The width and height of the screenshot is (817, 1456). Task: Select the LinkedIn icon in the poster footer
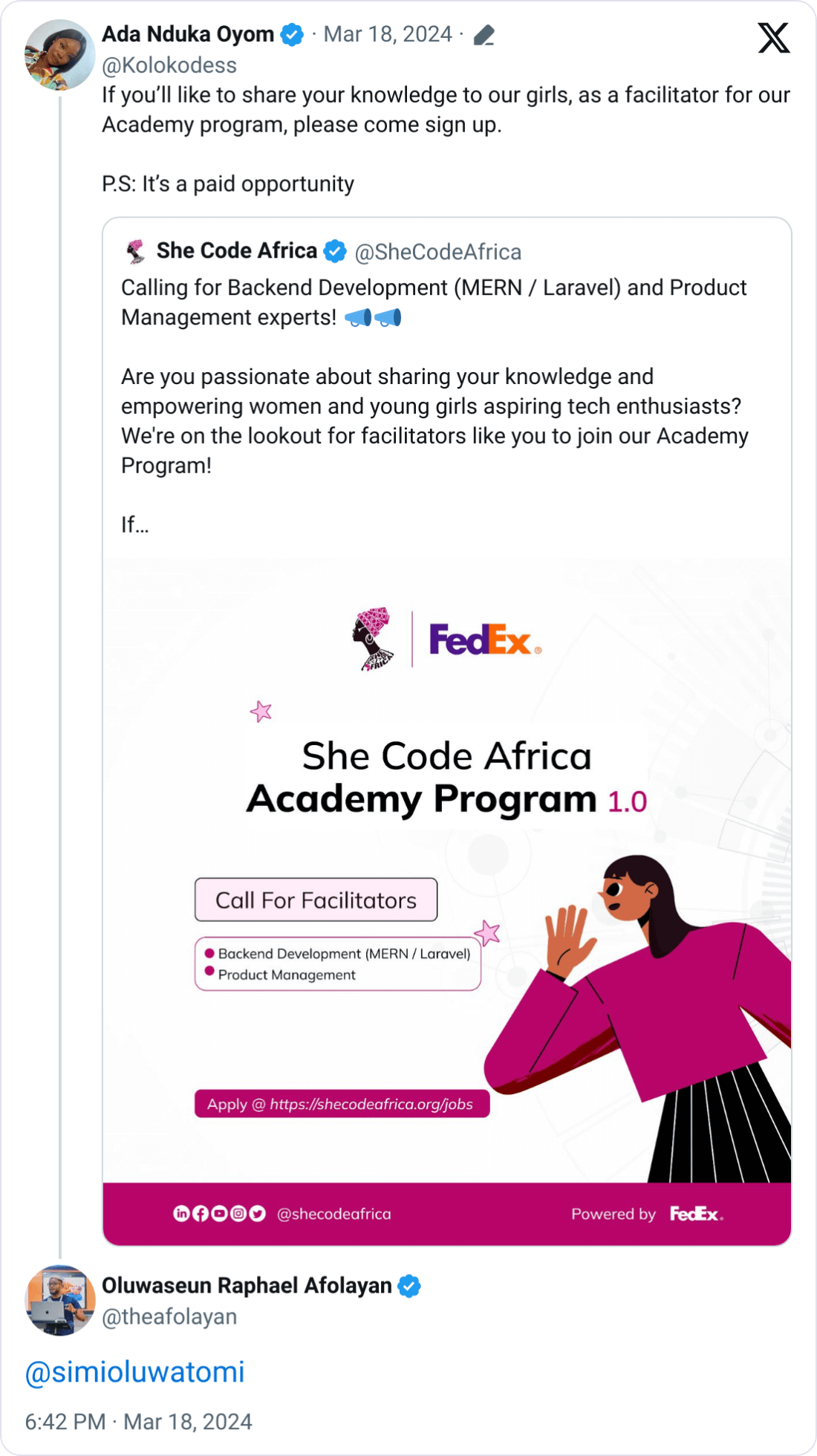pyautogui.click(x=180, y=1213)
